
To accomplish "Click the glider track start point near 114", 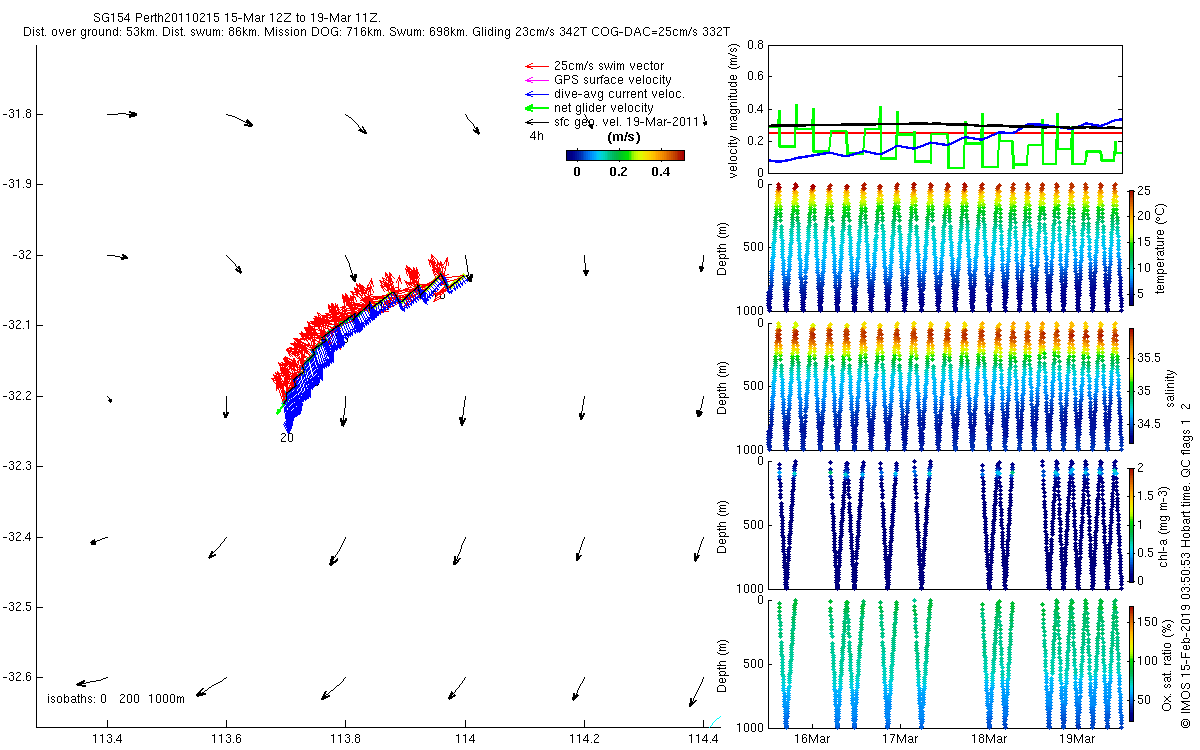I will point(469,277).
